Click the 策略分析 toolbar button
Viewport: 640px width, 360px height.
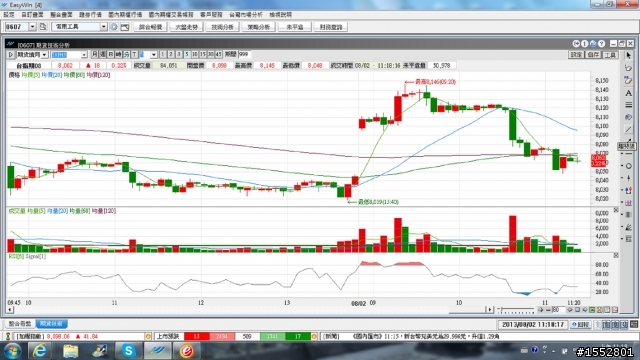[258, 27]
